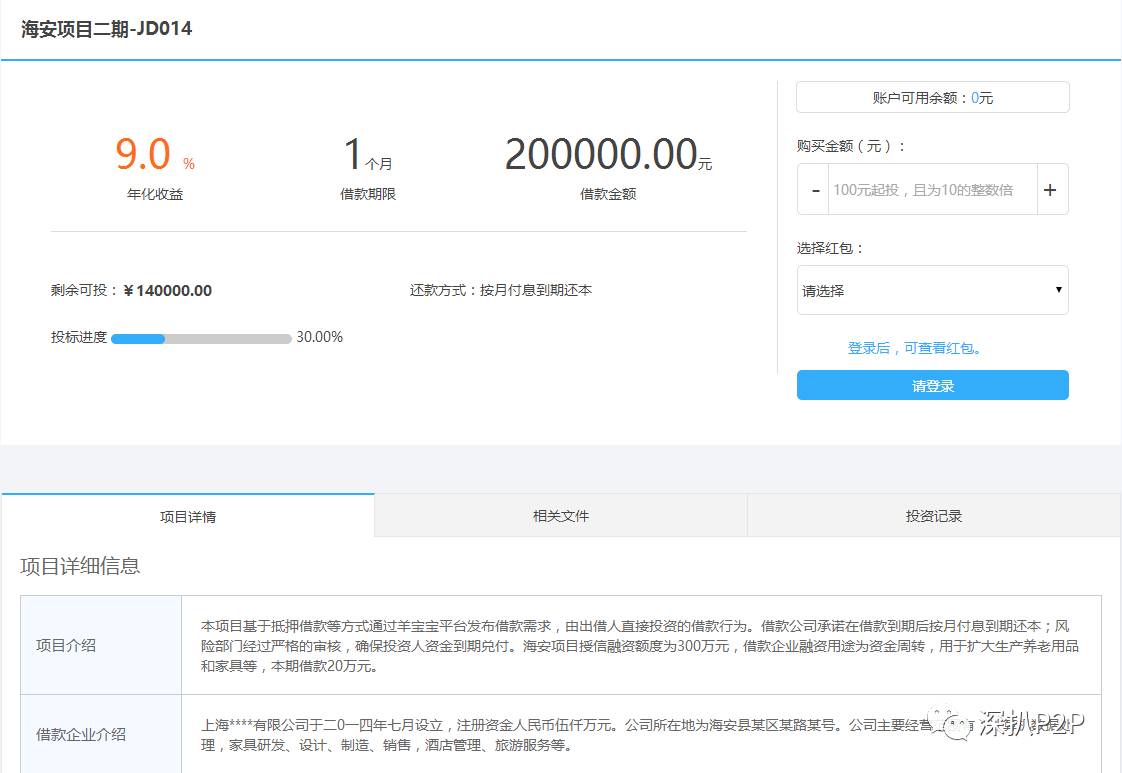The height and width of the screenshot is (773, 1122).
Task: Click the 购买金额（元） label
Action: [852, 146]
